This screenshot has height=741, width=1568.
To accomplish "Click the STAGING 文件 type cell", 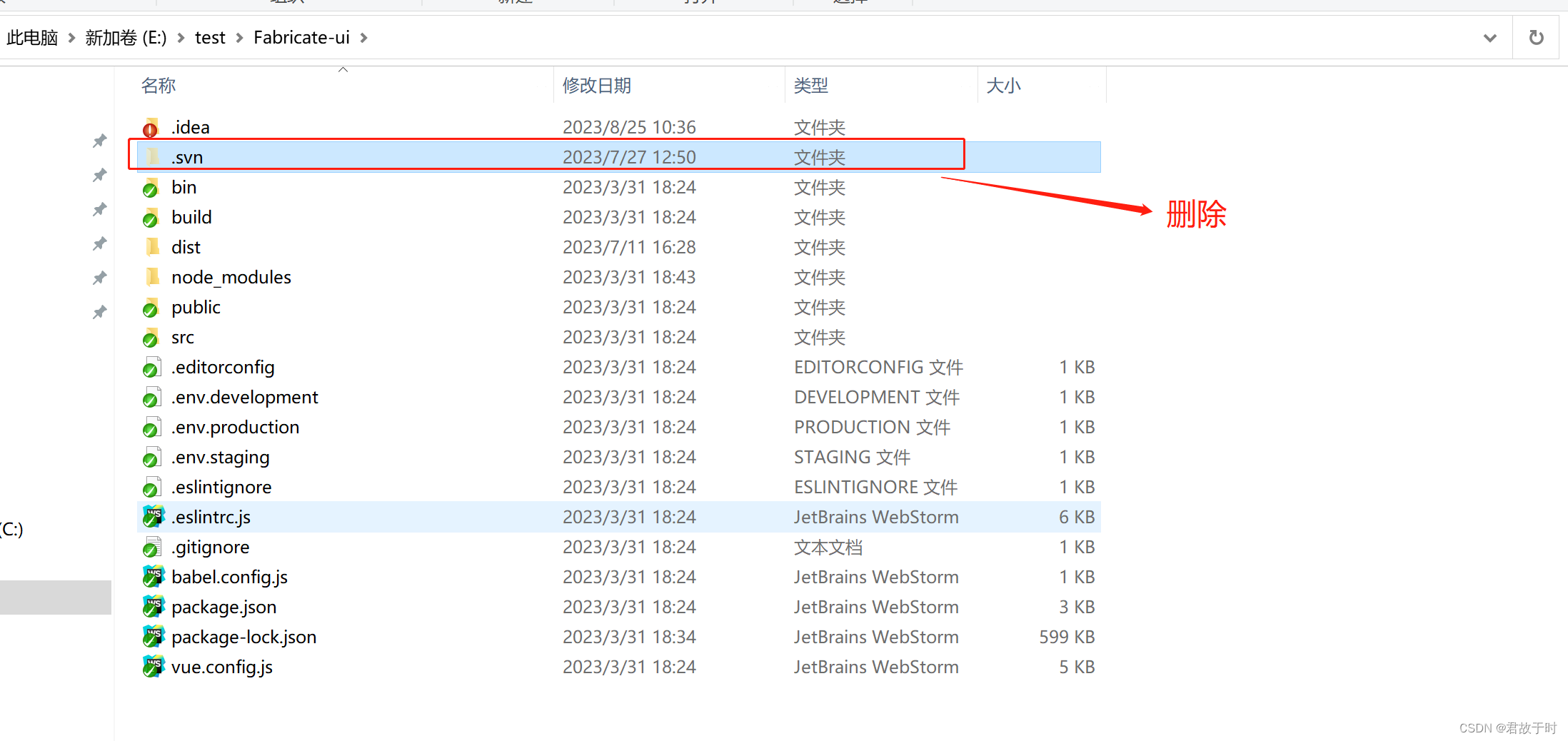I will pyautogui.click(x=852, y=457).
